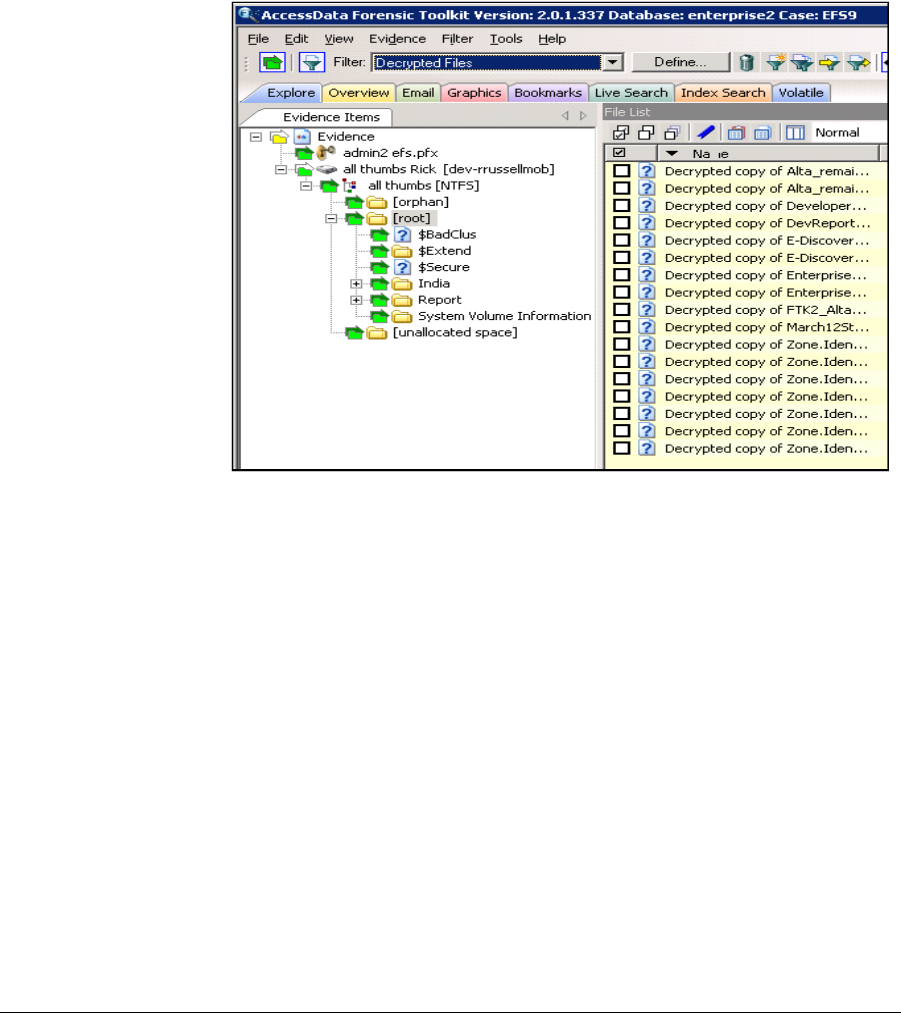
Task: Switch to the Bookmarks tab
Action: tap(548, 93)
